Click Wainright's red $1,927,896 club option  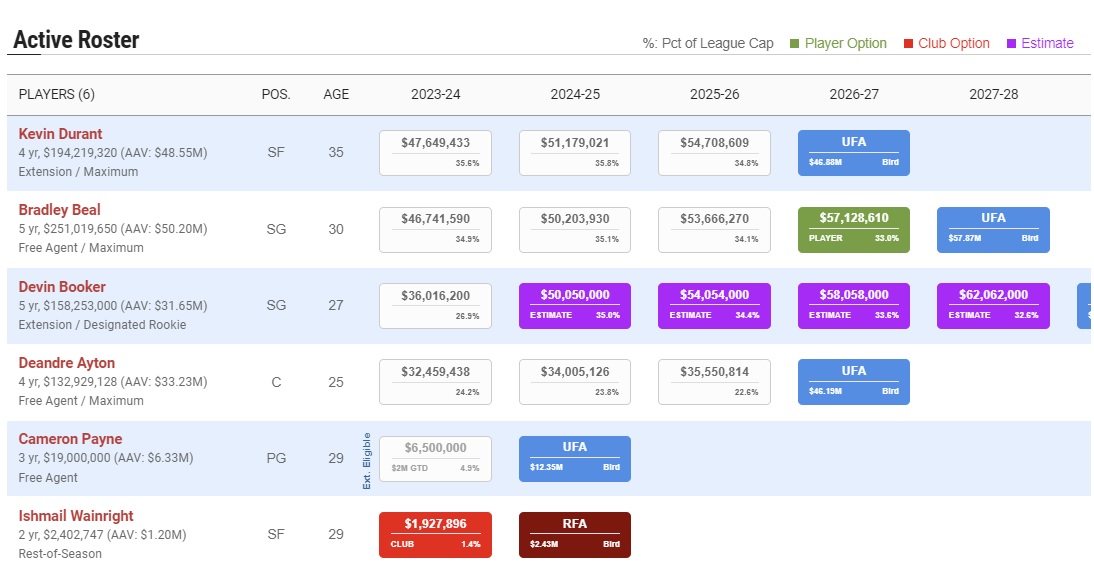tap(435, 535)
